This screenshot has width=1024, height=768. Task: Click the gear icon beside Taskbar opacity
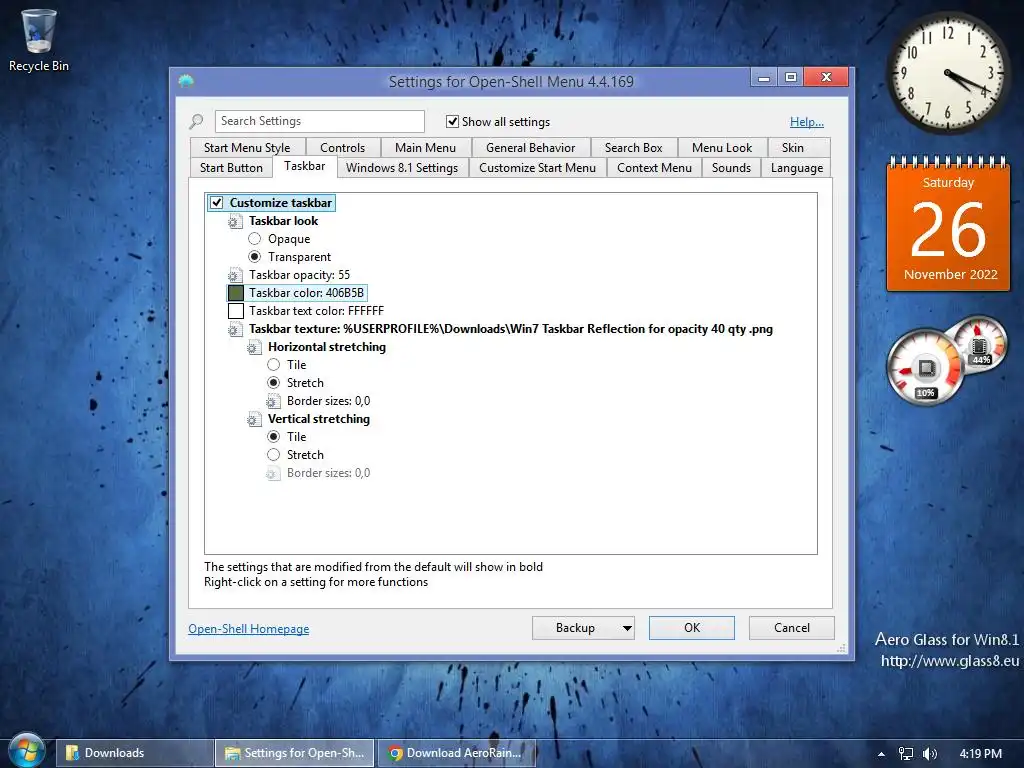coord(234,275)
